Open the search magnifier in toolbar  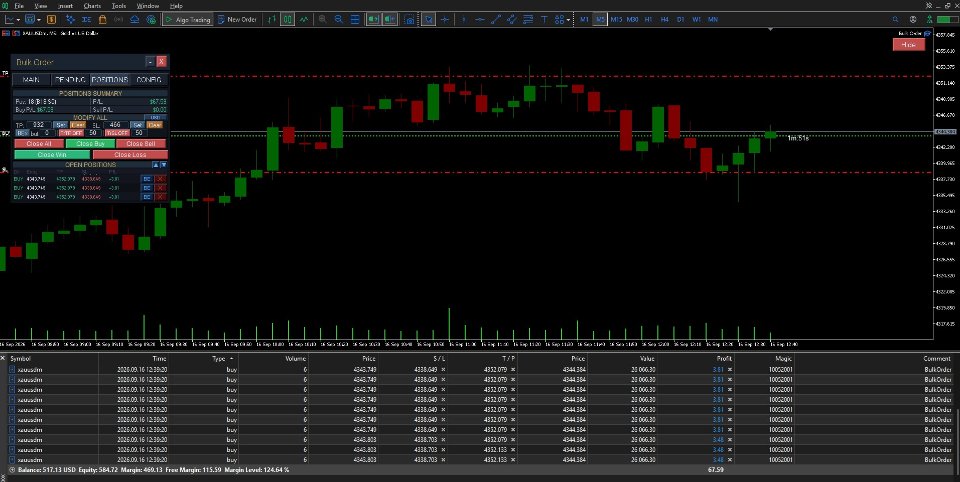coord(895,20)
